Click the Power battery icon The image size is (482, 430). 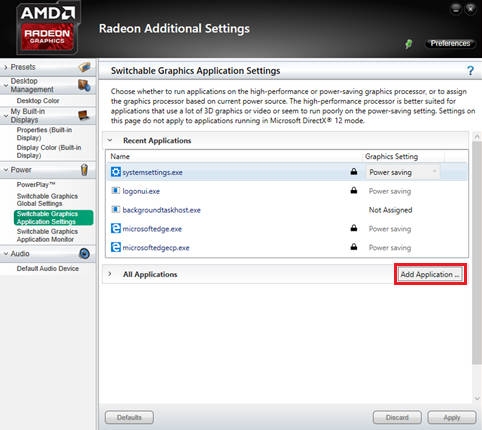click(84, 170)
